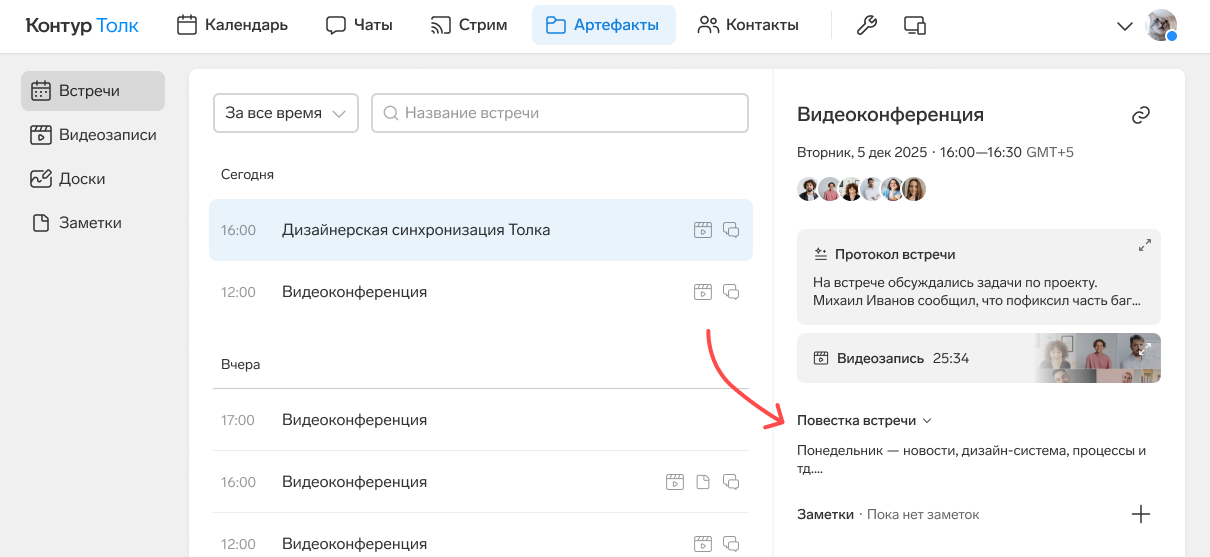Click the wrench settings icon
This screenshot has height=557, width=1210.
pyautogui.click(x=867, y=26)
